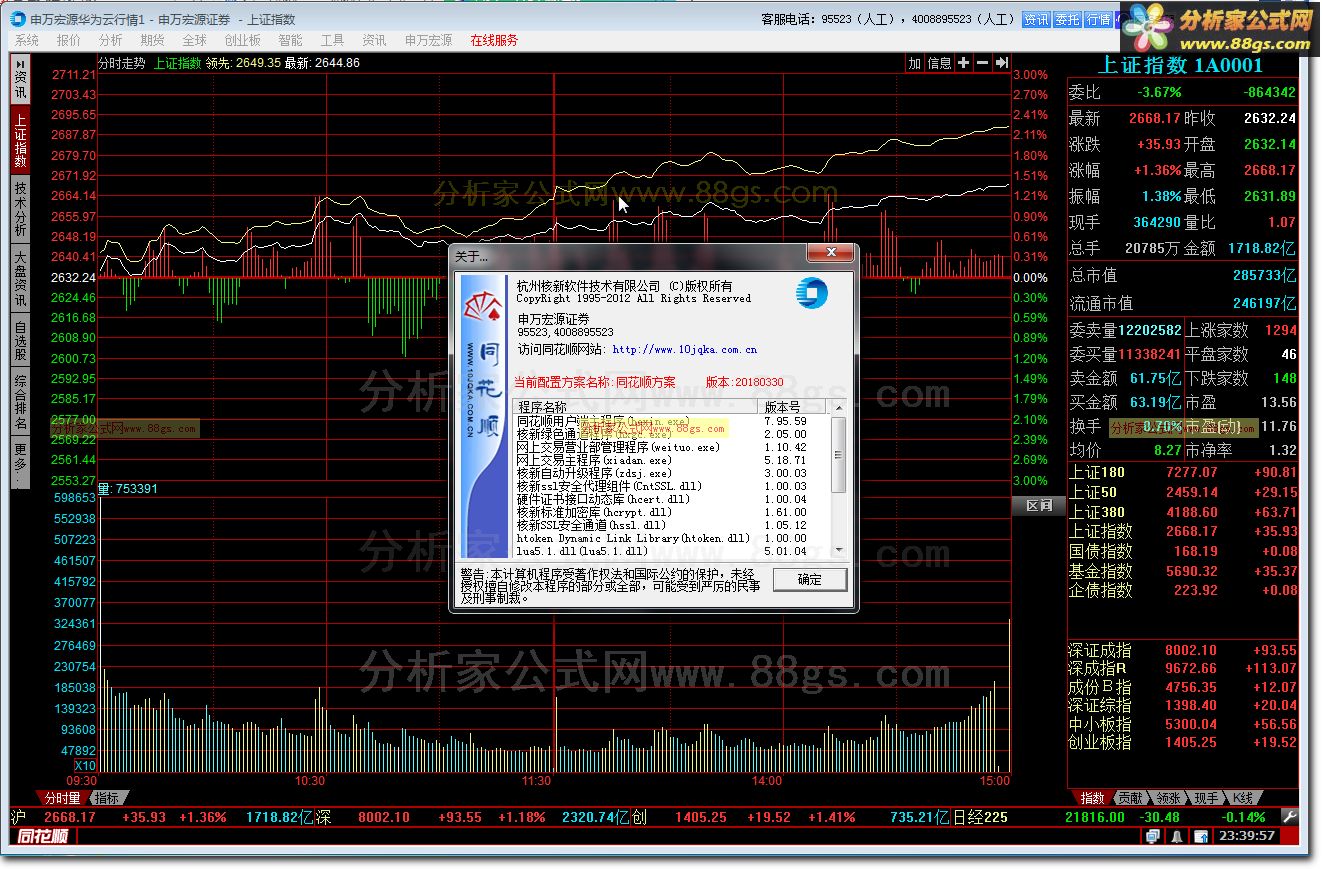
Task: Click the minus zoom-out chart icon
Action: pyautogui.click(x=983, y=63)
